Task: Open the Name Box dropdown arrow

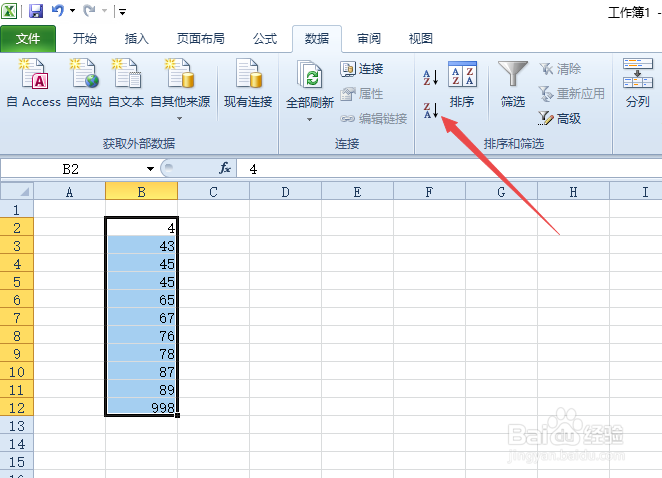Action: 150,169
